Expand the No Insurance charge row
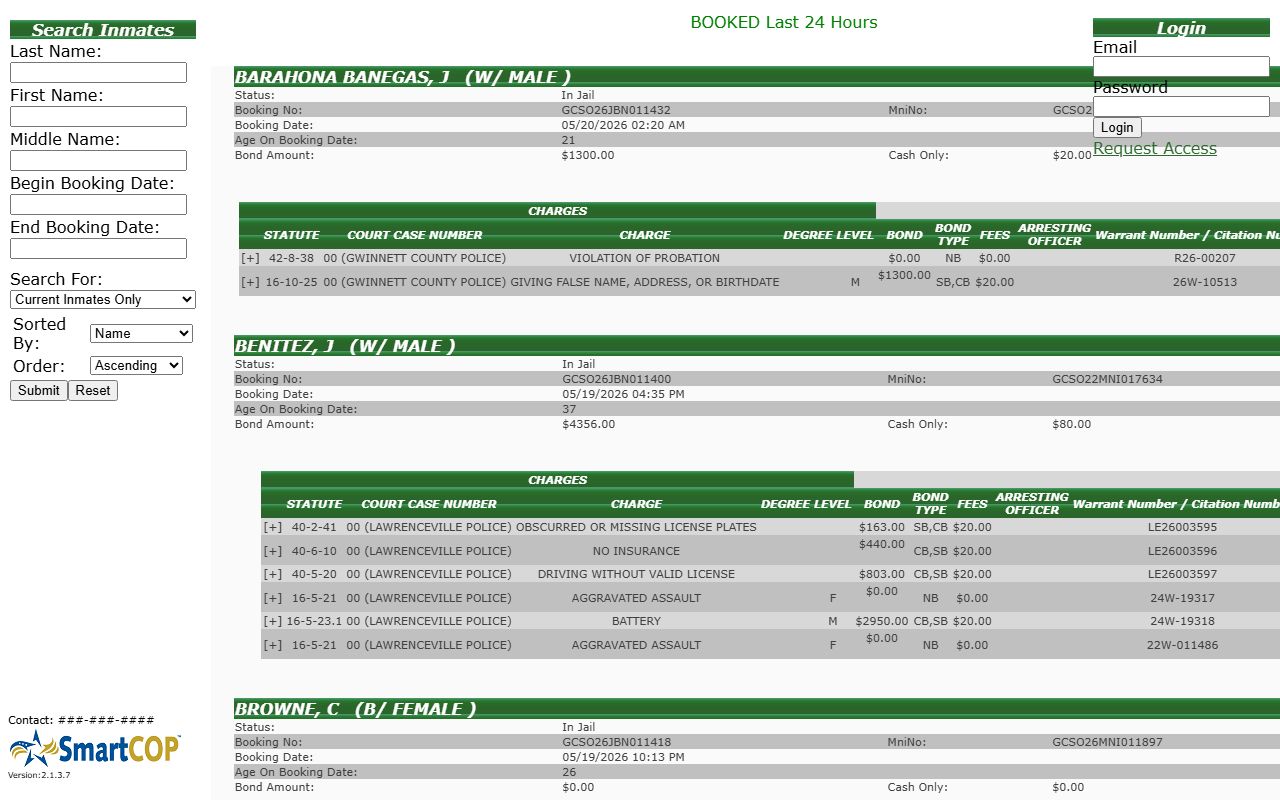Viewport: 1280px width, 800px height. 272,551
